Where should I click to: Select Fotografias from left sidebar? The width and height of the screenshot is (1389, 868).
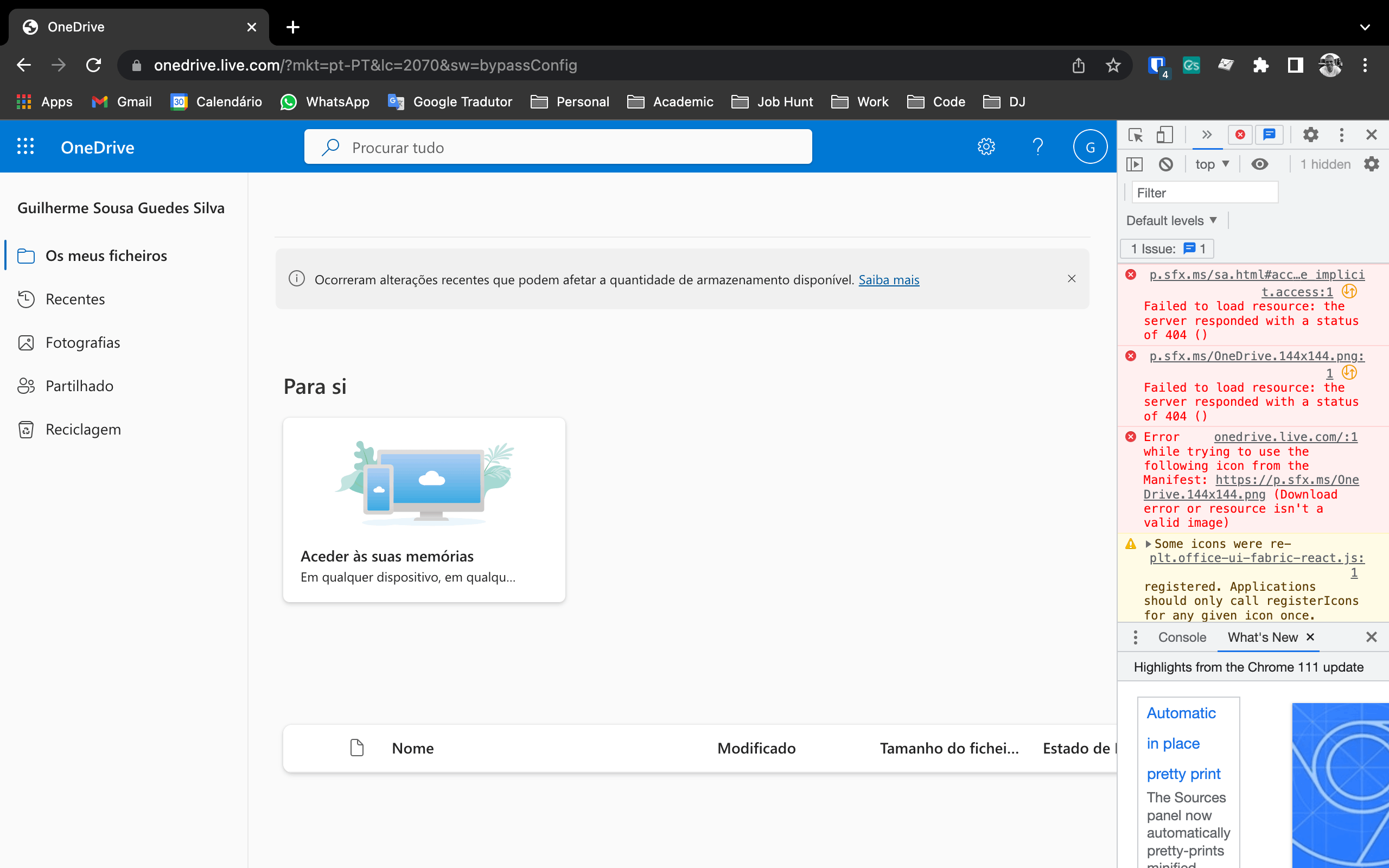click(x=82, y=342)
